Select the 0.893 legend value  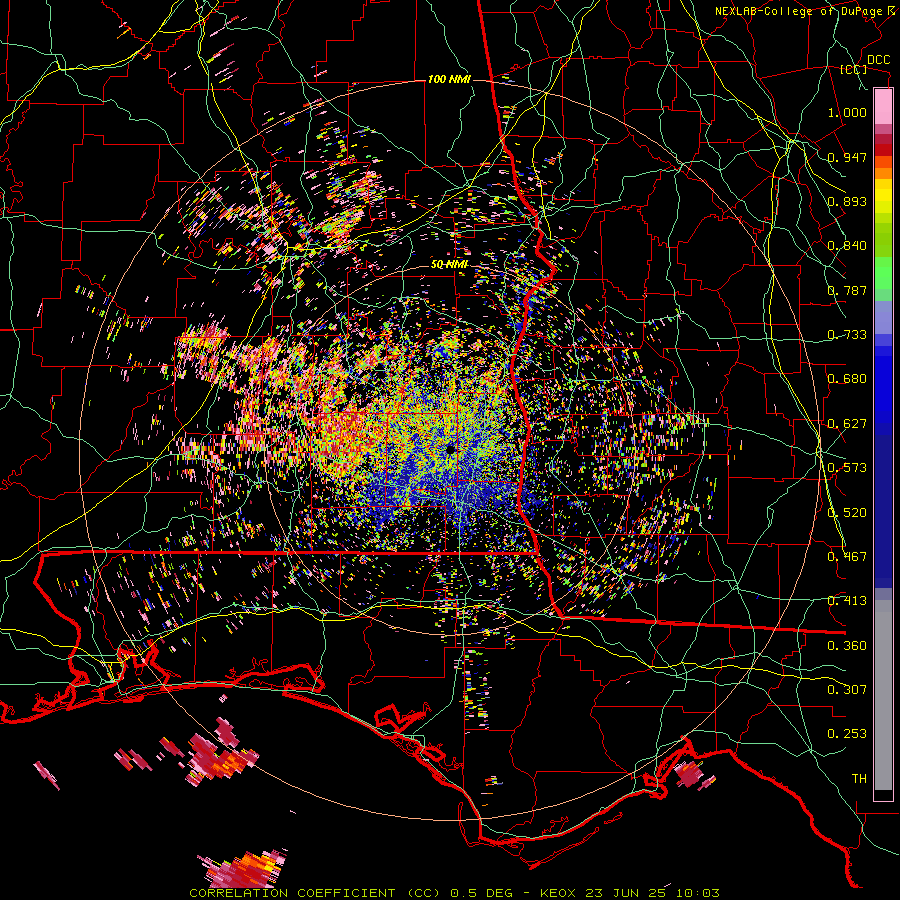(x=847, y=201)
